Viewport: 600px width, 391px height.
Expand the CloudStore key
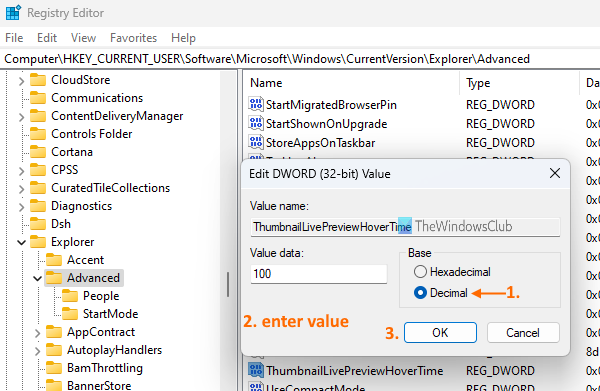point(21,81)
